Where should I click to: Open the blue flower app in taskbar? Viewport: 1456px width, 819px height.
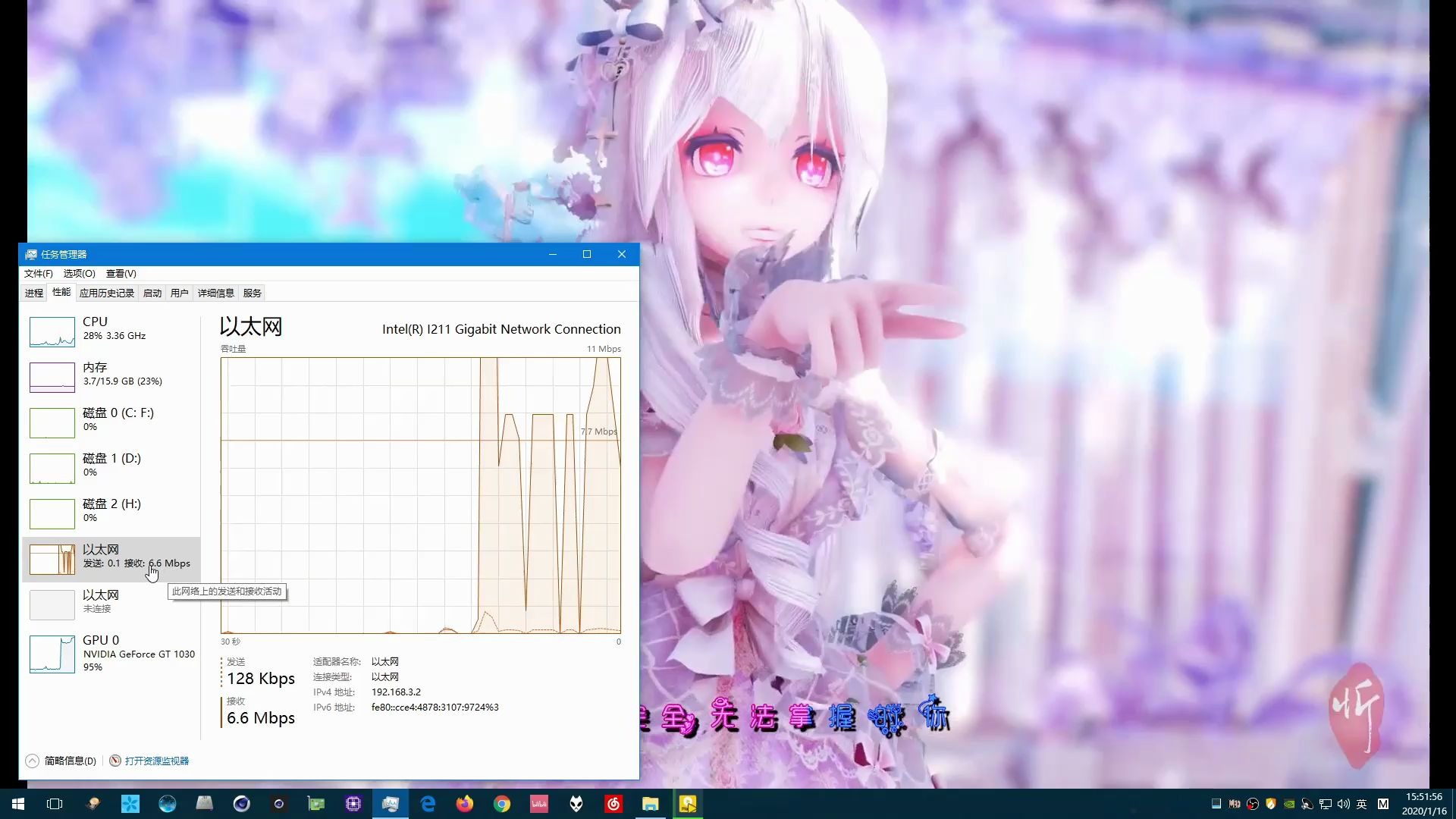[130, 804]
